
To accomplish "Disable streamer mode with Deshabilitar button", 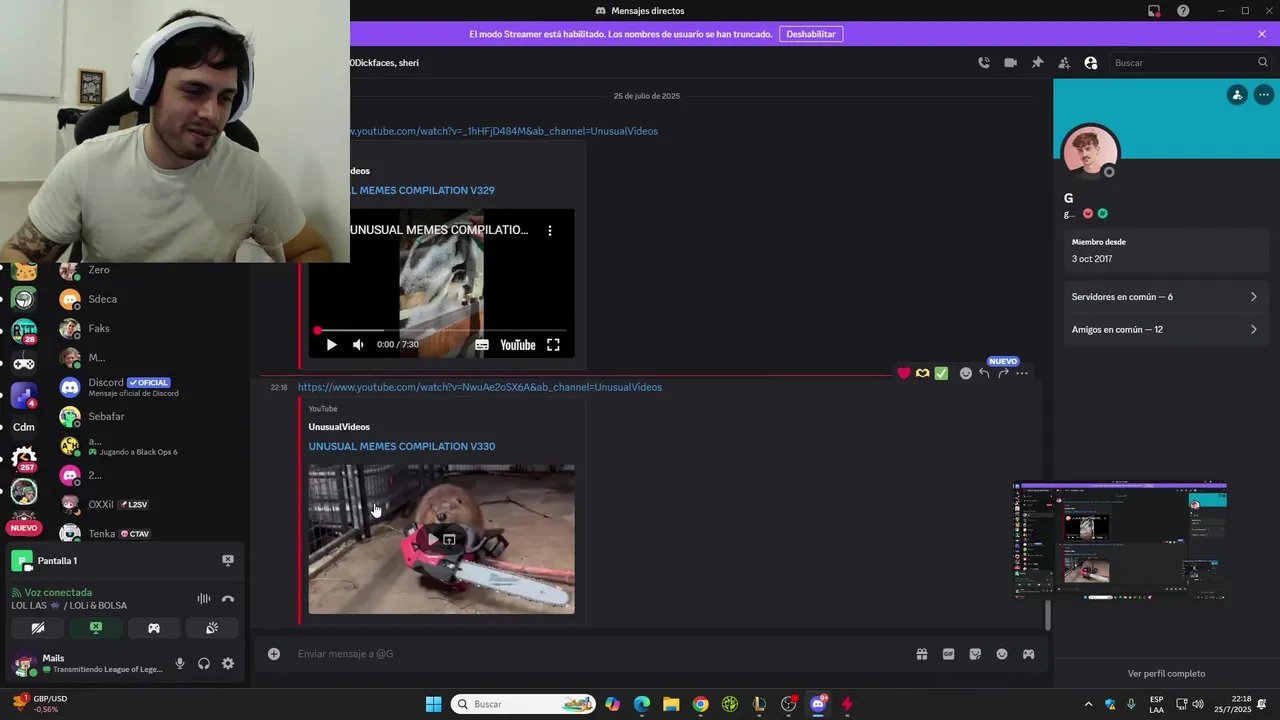I will (811, 34).
